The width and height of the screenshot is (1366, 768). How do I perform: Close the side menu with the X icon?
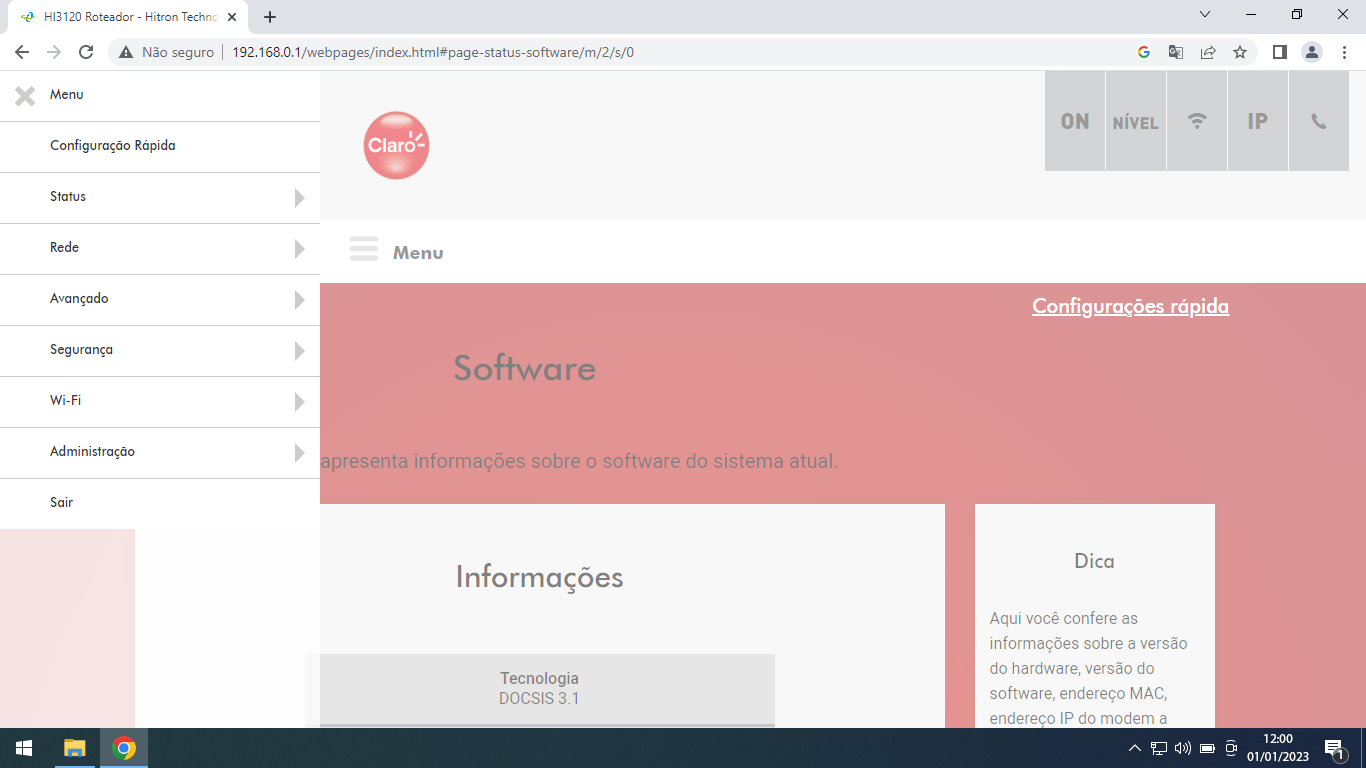tap(25, 95)
